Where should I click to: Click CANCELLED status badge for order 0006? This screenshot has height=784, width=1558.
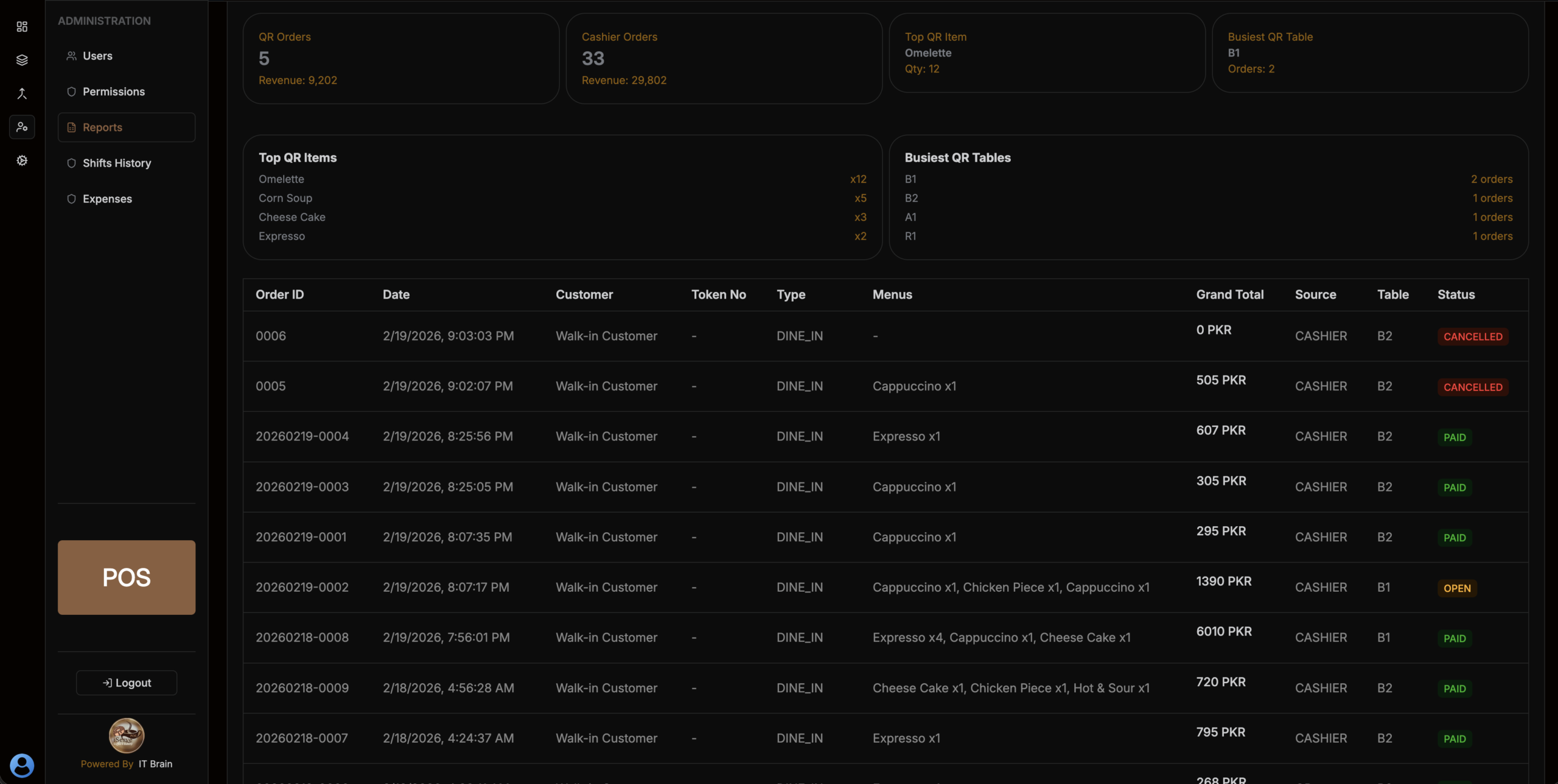point(1473,336)
